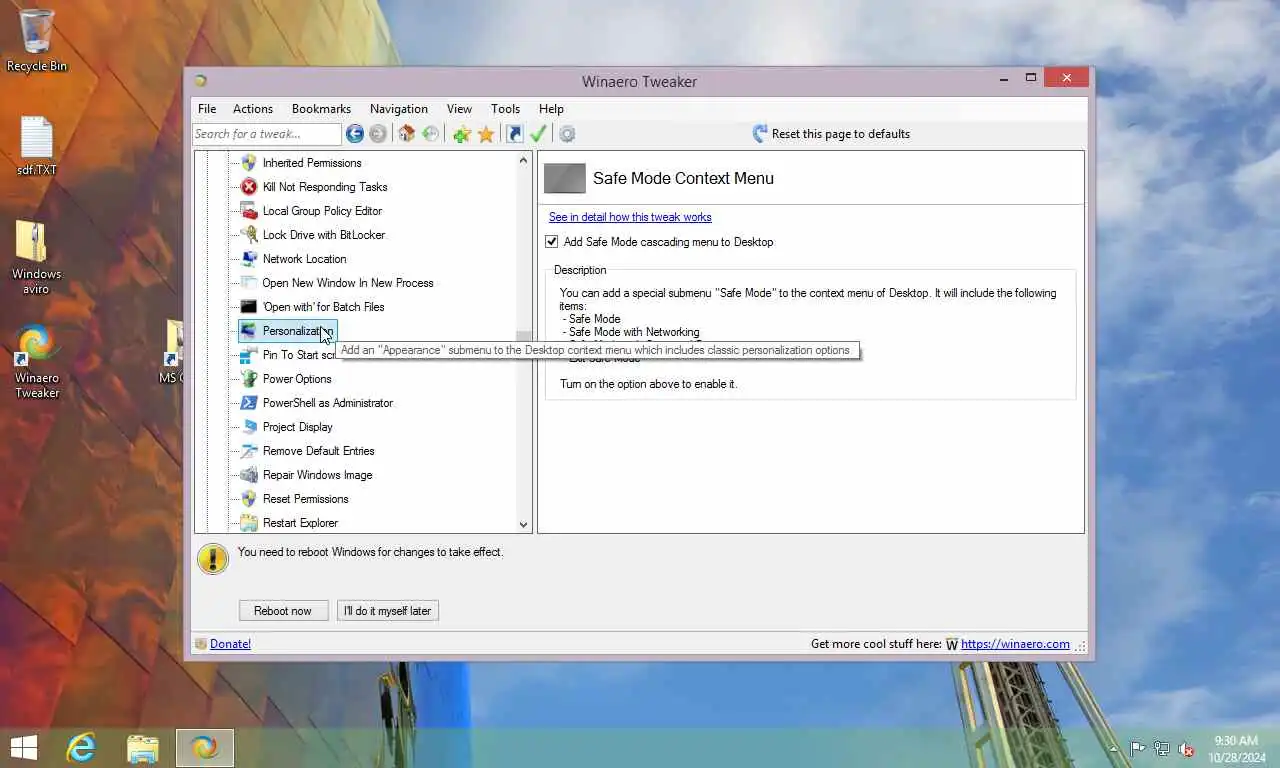Click the greyed Forward navigation arrow

pos(378,134)
